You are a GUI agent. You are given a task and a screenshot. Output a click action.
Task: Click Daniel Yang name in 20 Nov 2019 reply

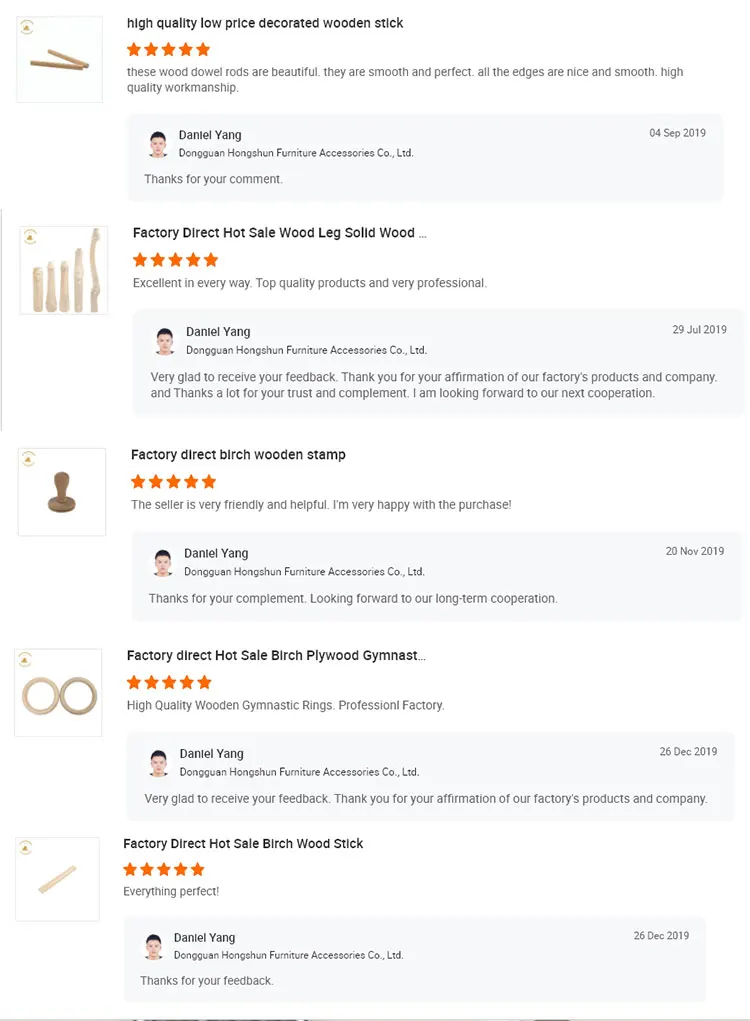tap(215, 553)
